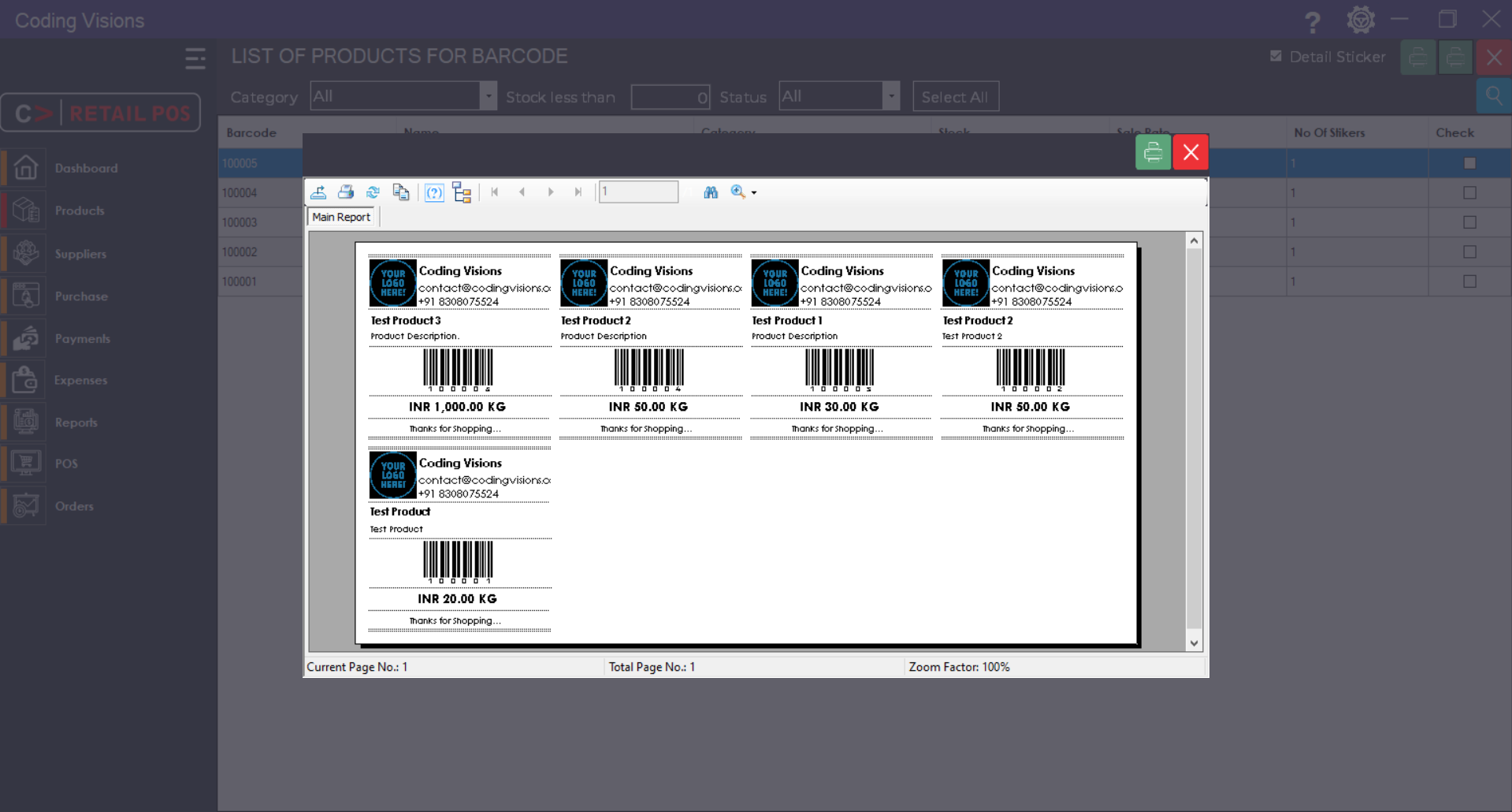
Task: Select barcode row 100001
Action: 864,281
